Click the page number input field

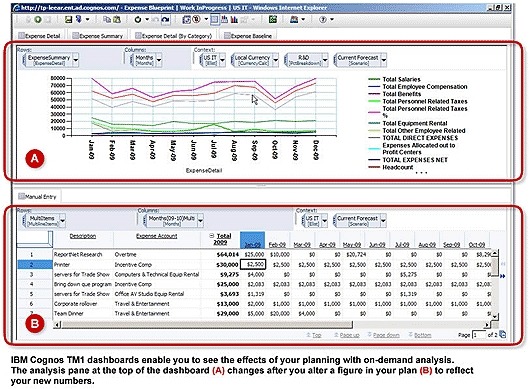(x=479, y=335)
